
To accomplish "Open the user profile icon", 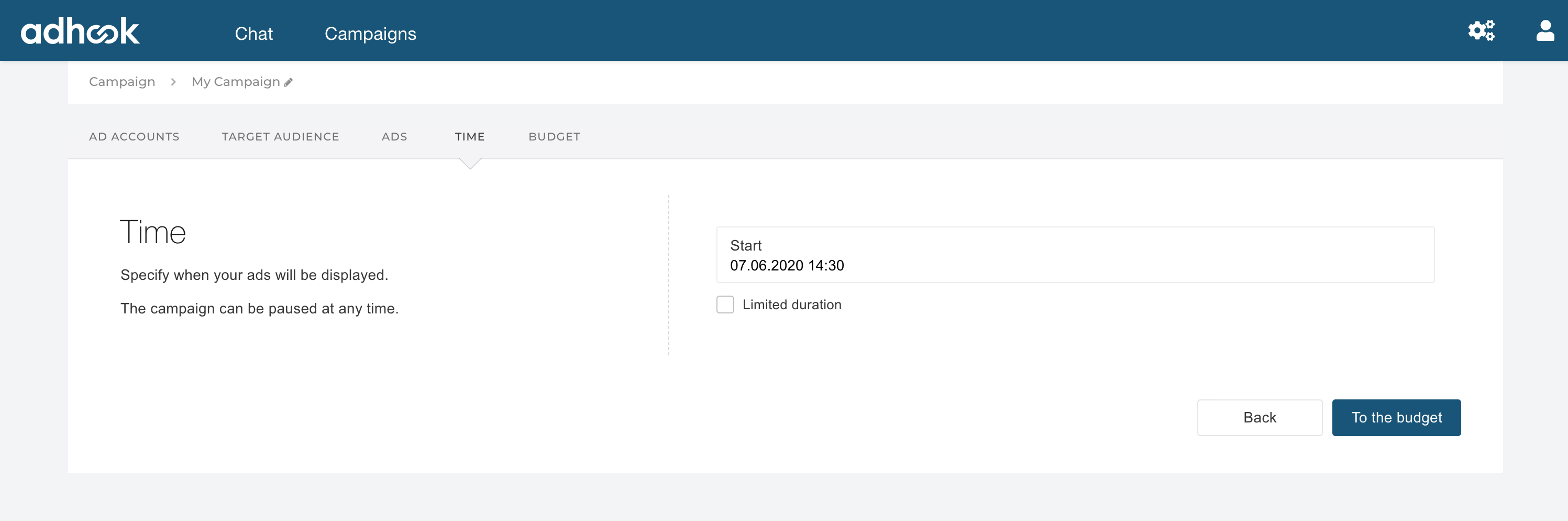I will point(1544,30).
